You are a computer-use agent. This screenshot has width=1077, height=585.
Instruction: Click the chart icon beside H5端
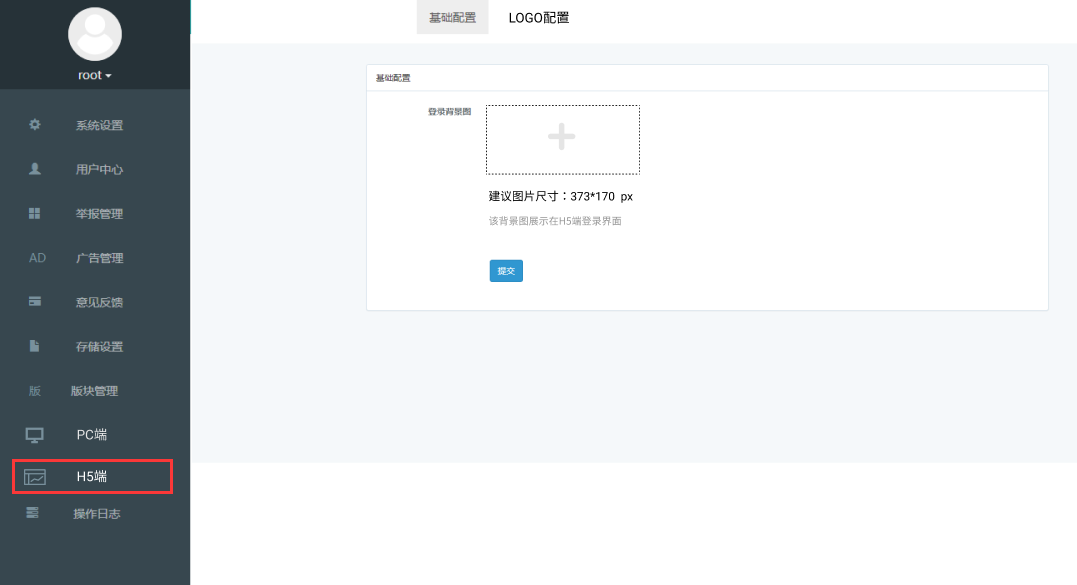coord(34,477)
